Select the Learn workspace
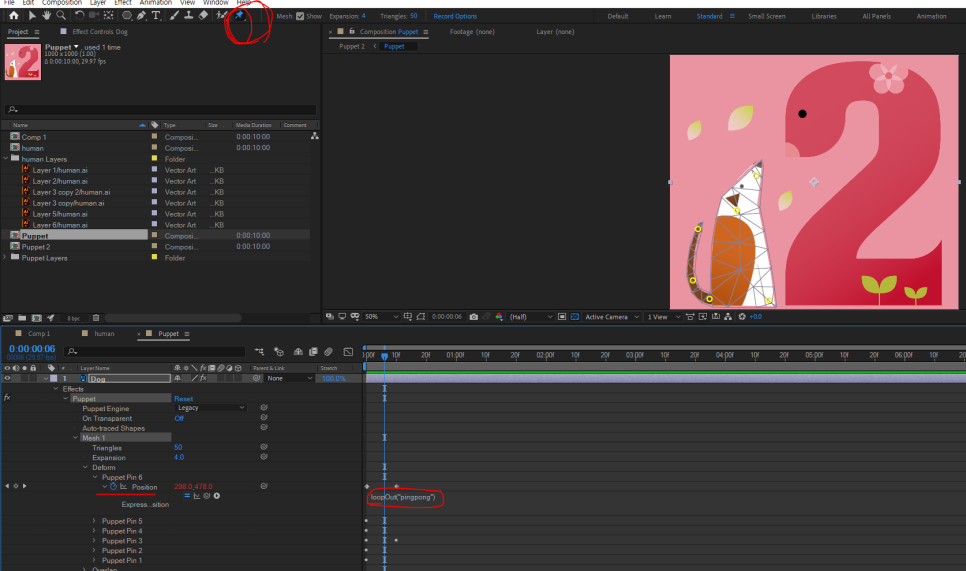The image size is (966, 571). [x=663, y=16]
